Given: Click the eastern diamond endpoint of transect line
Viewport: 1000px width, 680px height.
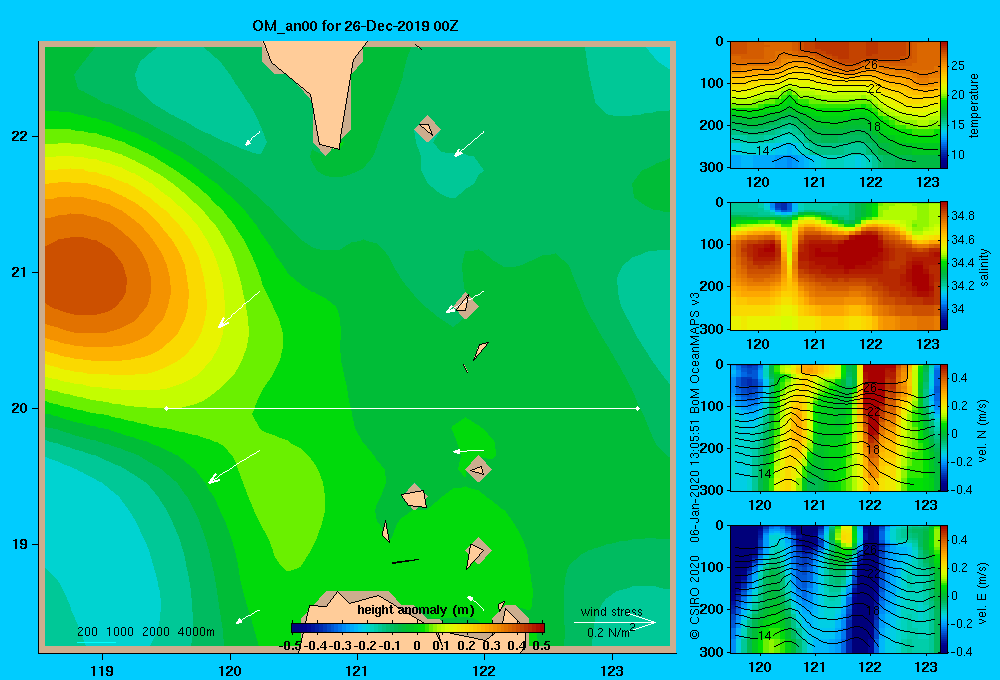Looking at the screenshot, I should 638,408.
